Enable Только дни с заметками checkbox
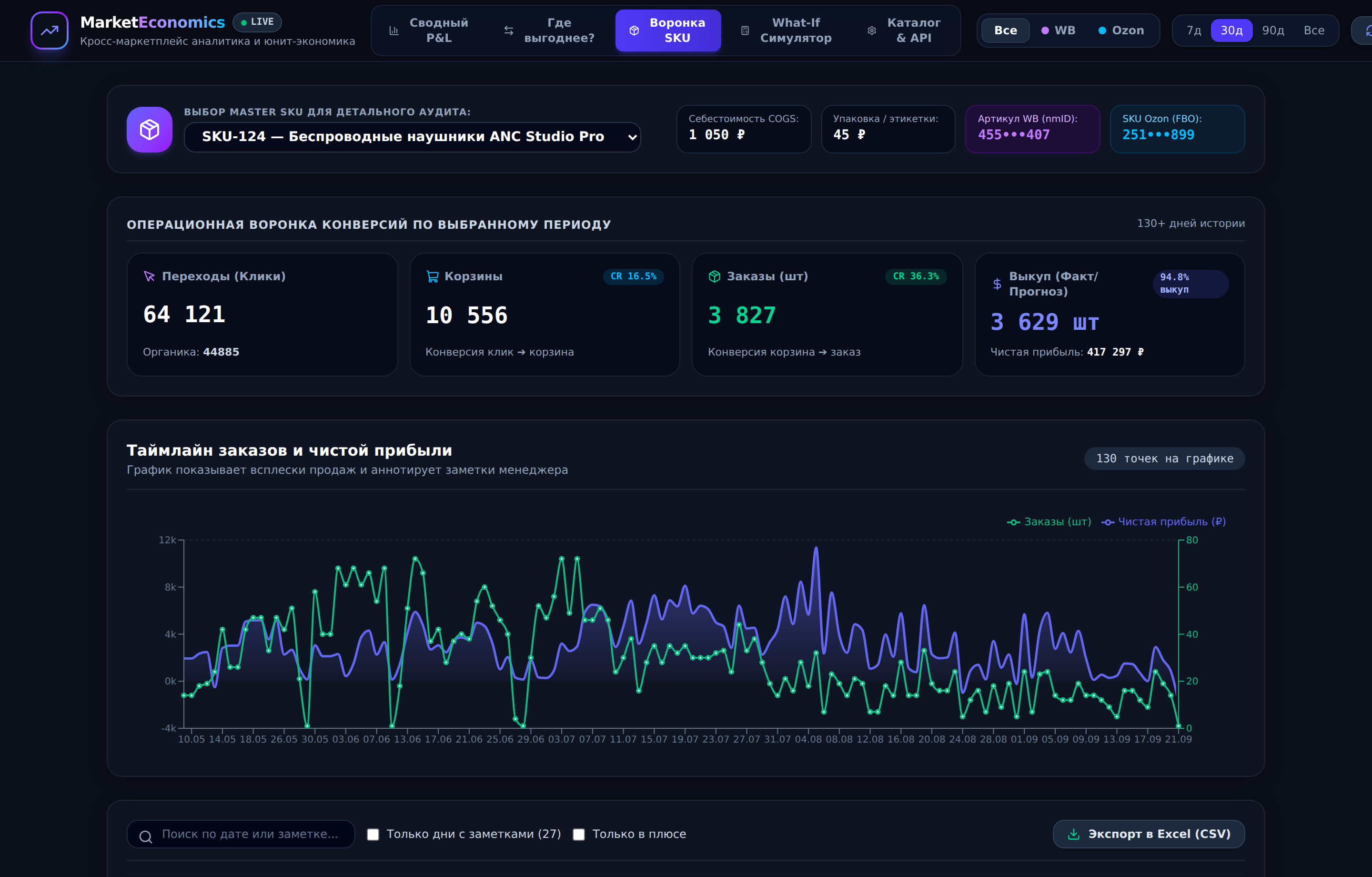This screenshot has height=877, width=1372. pos(373,834)
